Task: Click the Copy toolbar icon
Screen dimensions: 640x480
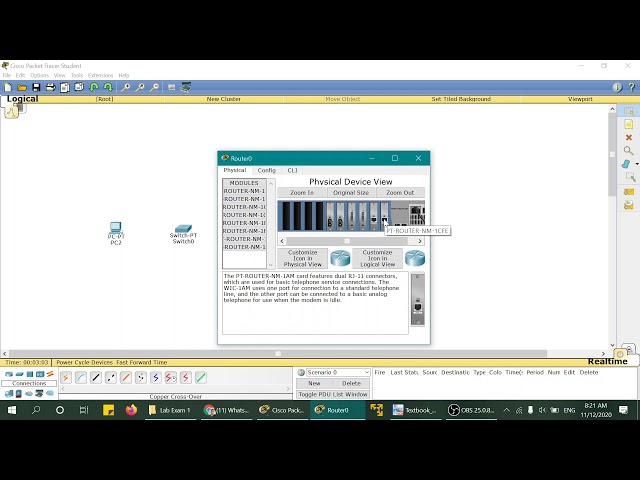Action: coord(64,87)
